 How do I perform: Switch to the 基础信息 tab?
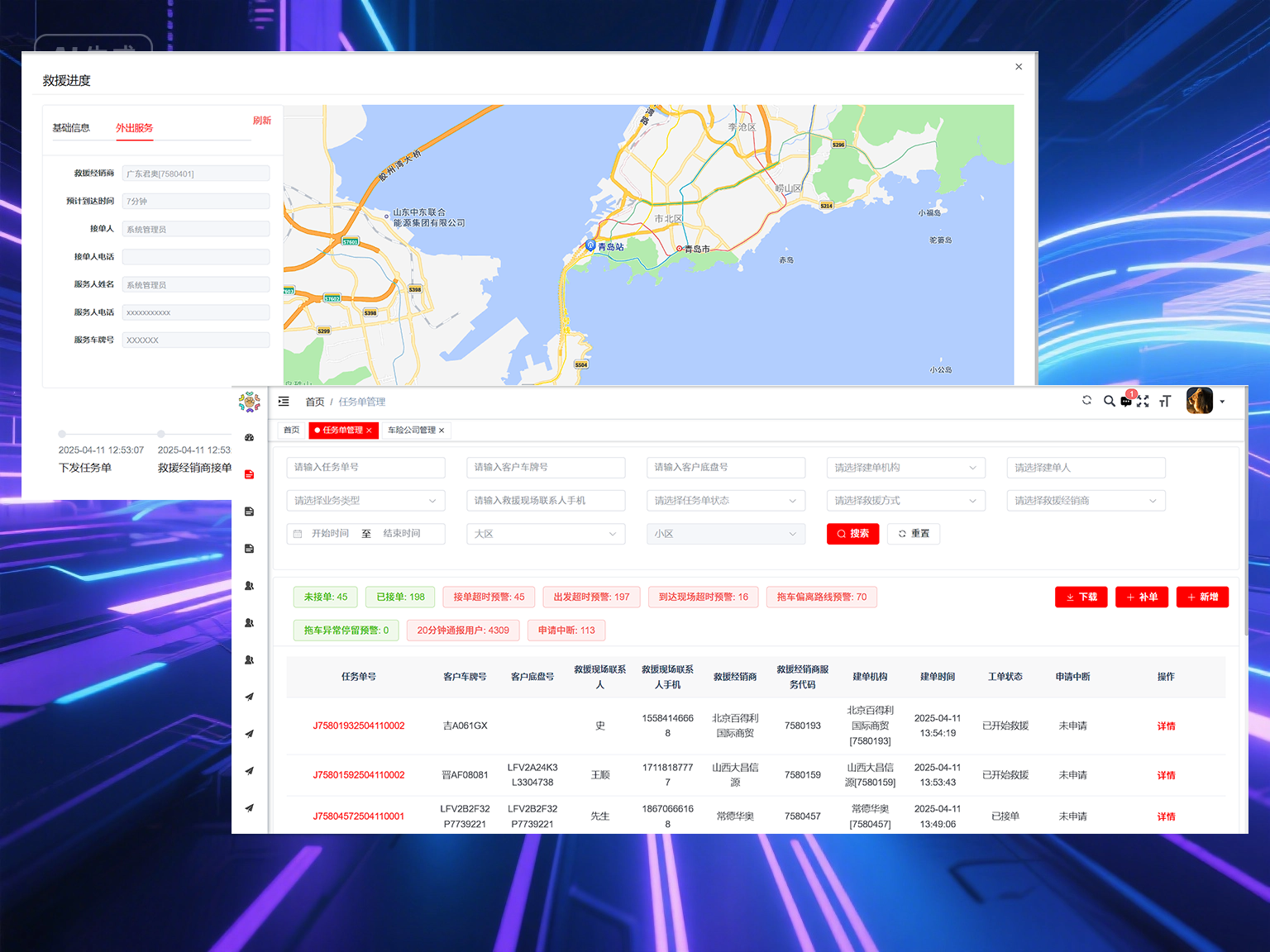(71, 128)
